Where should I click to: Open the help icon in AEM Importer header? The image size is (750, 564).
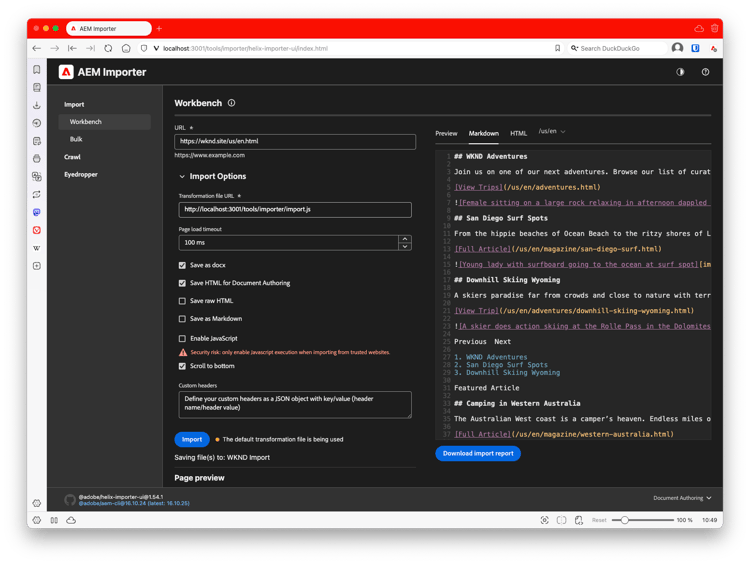coord(705,72)
